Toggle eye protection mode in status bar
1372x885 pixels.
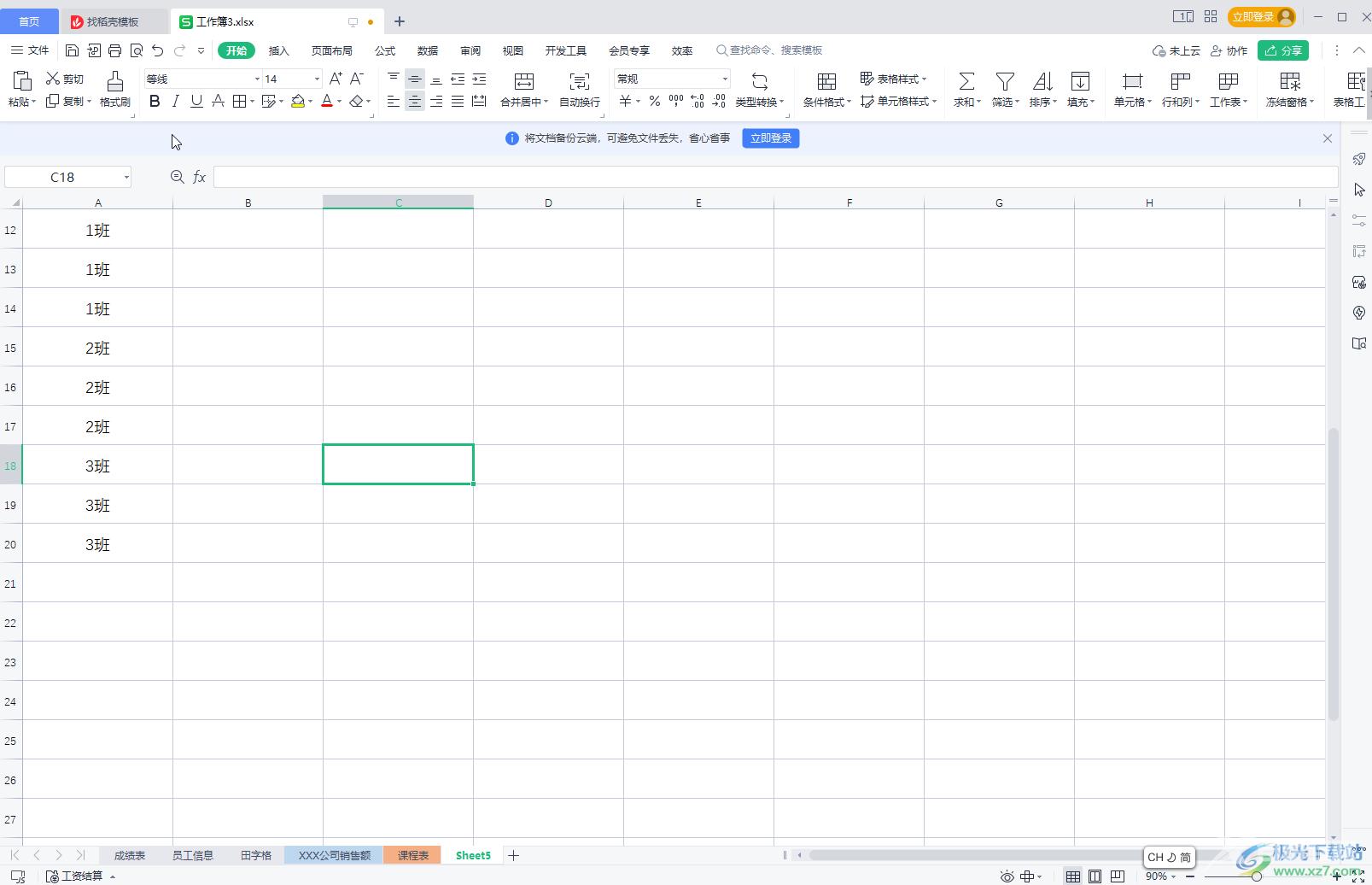pos(1007,876)
